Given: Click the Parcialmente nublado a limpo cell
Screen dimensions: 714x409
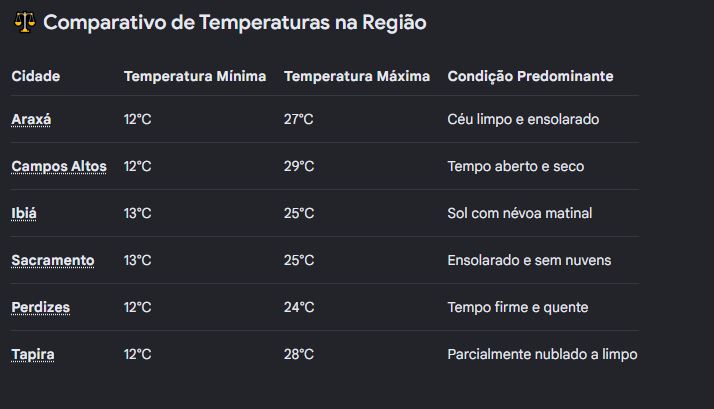Looking at the screenshot, I should point(542,354).
